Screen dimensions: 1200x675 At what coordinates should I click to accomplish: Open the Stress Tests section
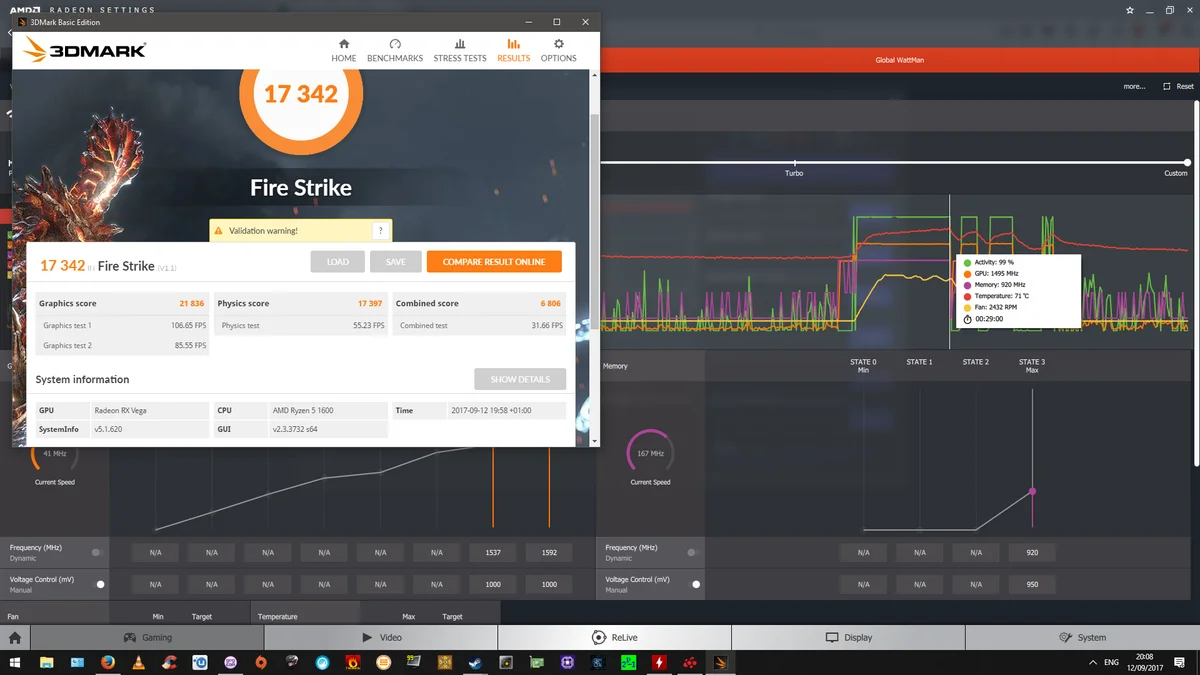pos(460,50)
